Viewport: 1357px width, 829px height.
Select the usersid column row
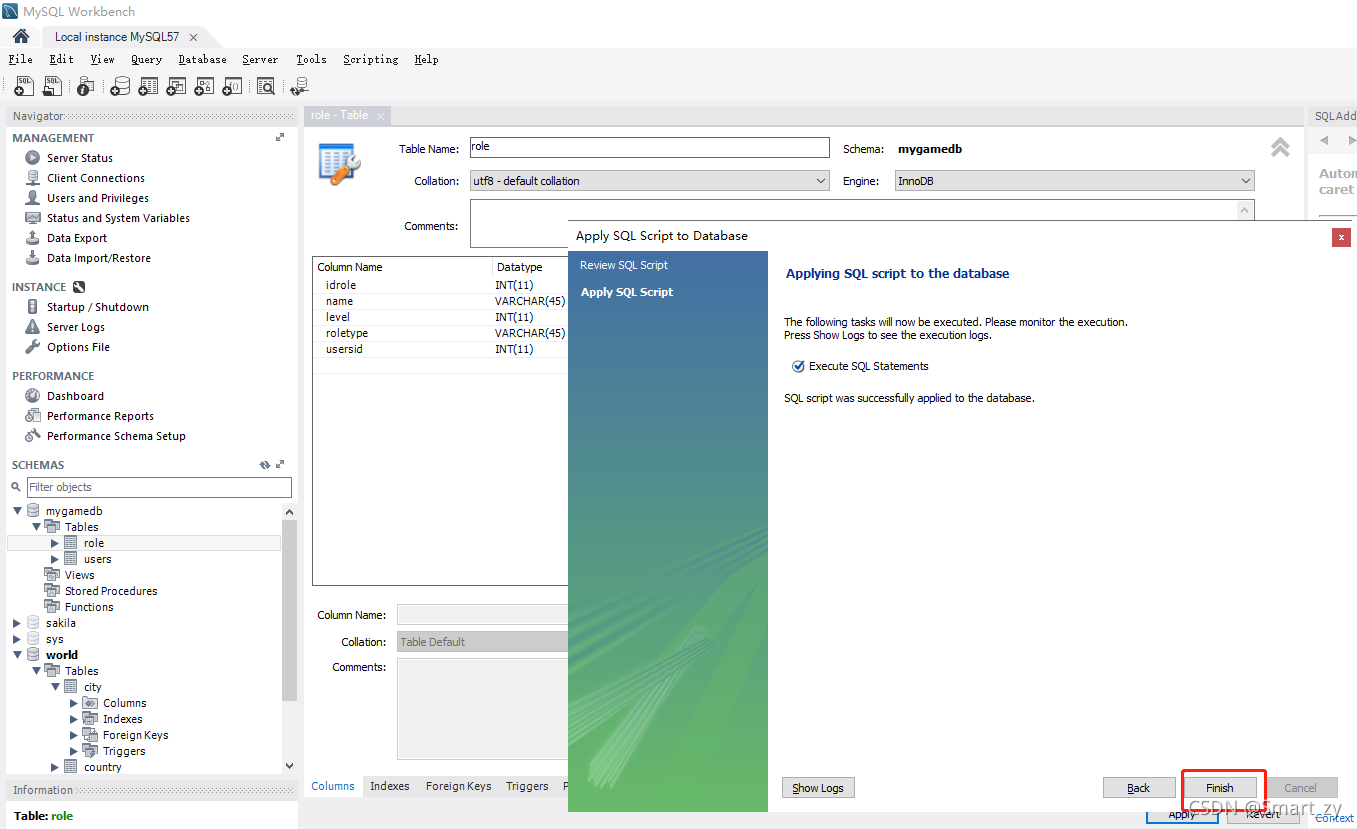coord(440,349)
